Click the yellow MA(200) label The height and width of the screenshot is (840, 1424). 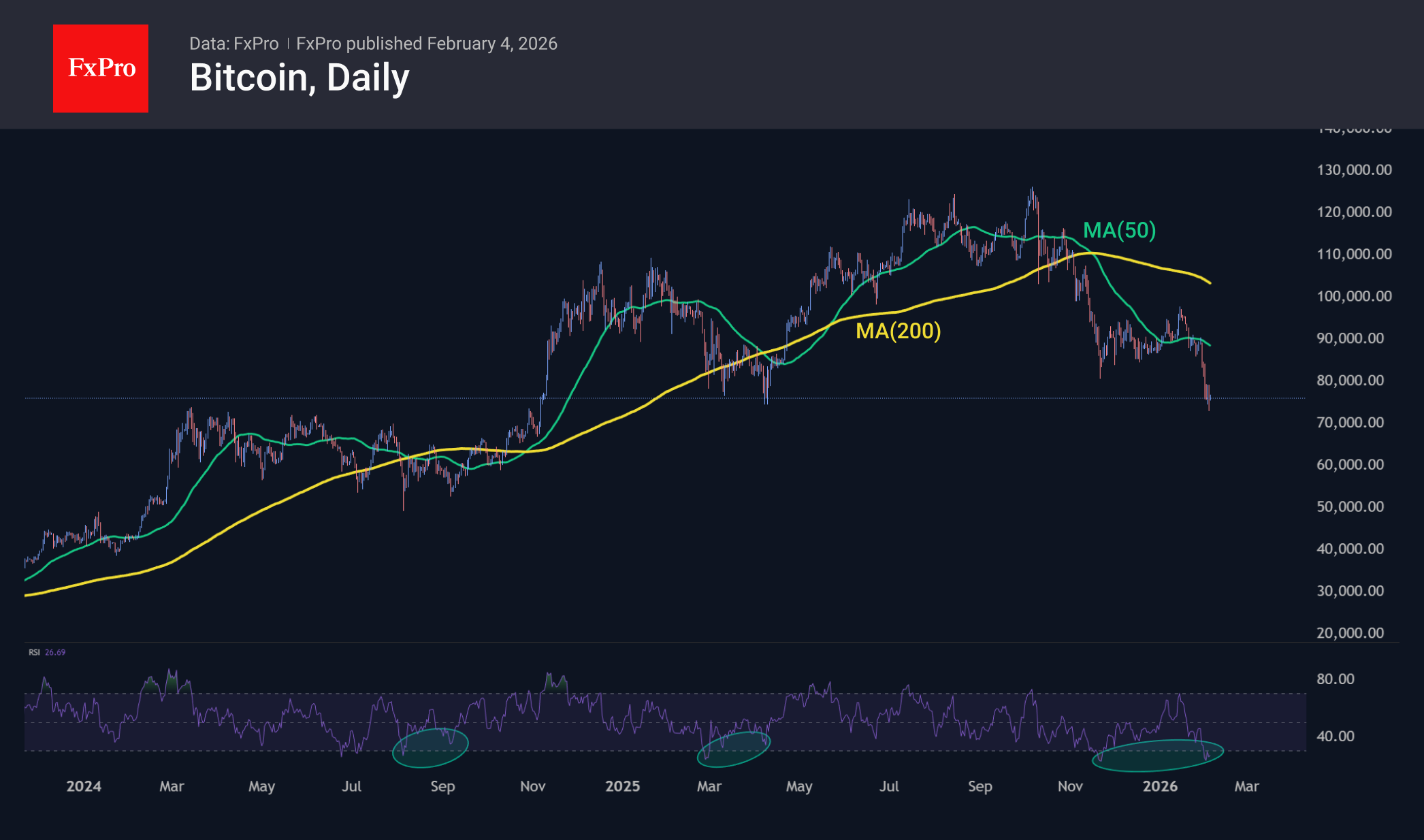898,331
